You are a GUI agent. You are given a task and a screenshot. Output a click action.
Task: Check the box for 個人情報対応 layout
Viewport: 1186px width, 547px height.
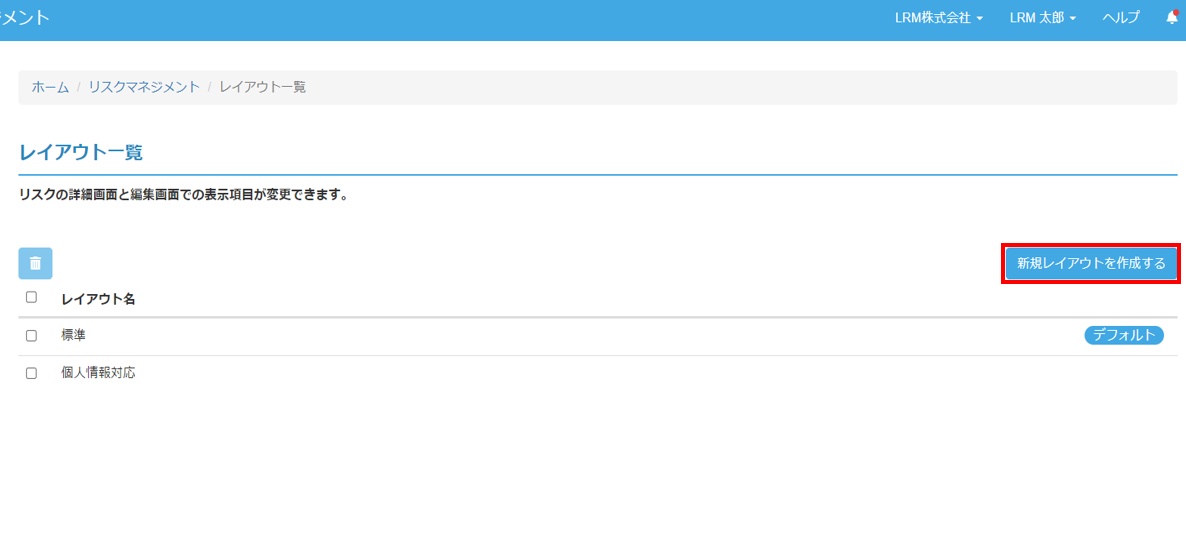[31, 373]
